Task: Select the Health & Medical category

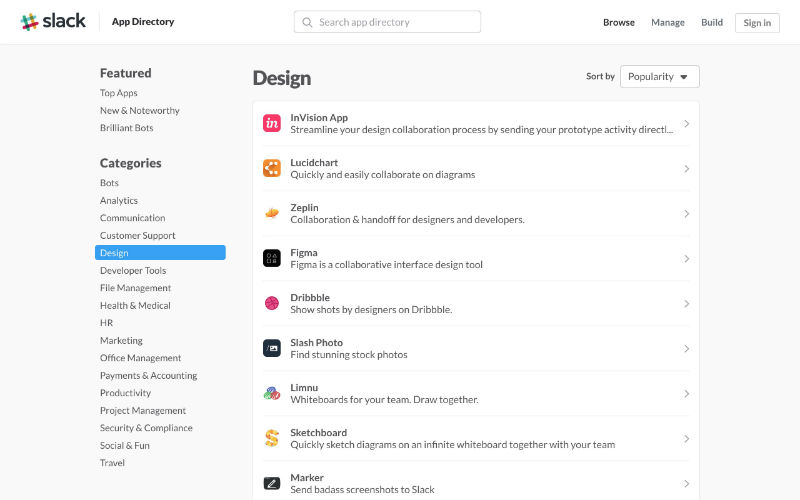Action: pos(135,305)
